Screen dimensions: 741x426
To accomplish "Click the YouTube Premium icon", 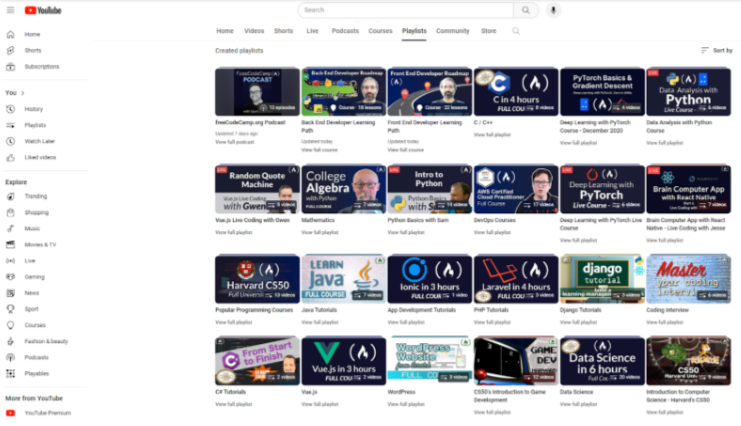I will coord(10,413).
